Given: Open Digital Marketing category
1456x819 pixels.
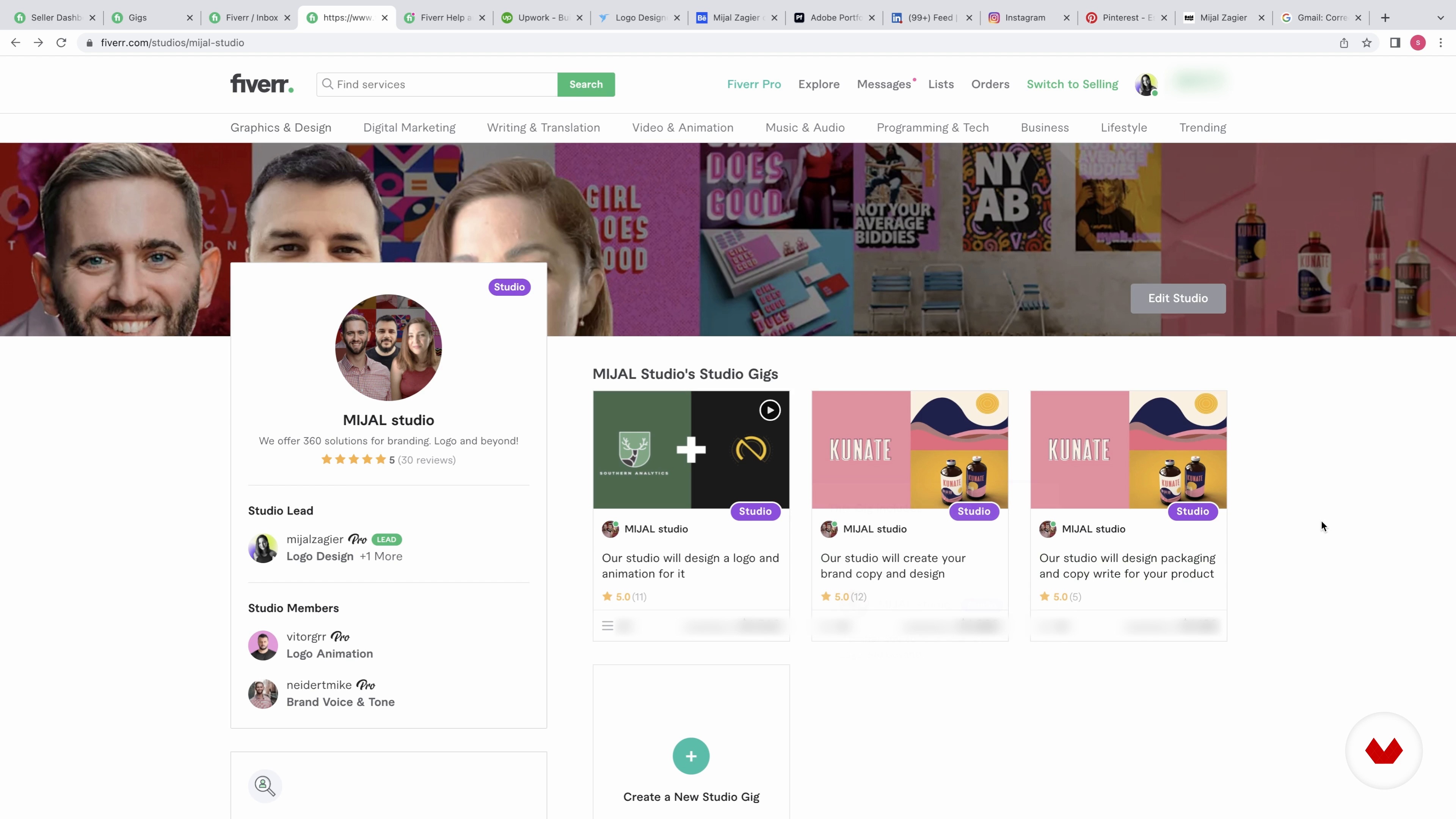Looking at the screenshot, I should tap(409, 128).
